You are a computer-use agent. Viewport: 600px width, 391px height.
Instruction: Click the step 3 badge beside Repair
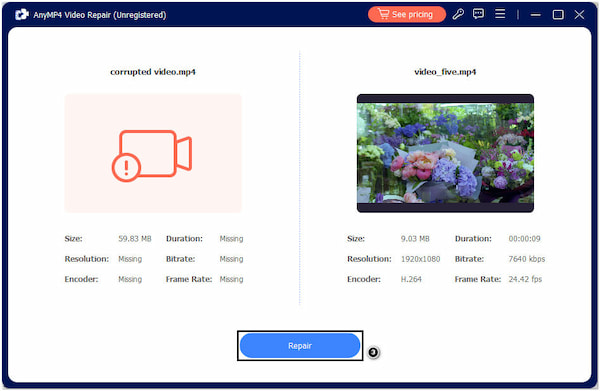point(373,352)
